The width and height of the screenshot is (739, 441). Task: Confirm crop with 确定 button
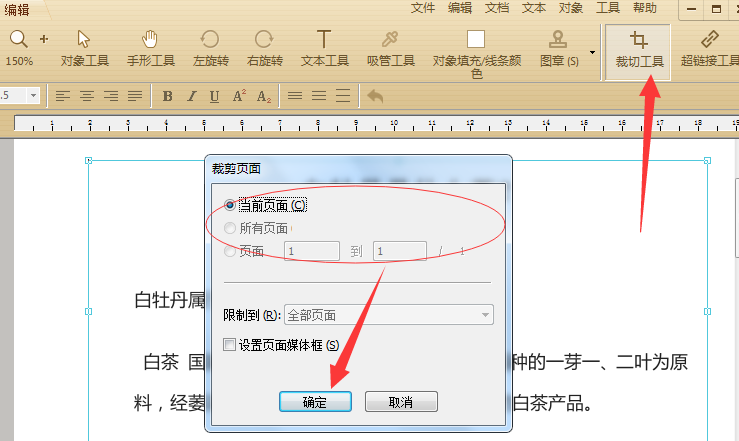tap(315, 402)
